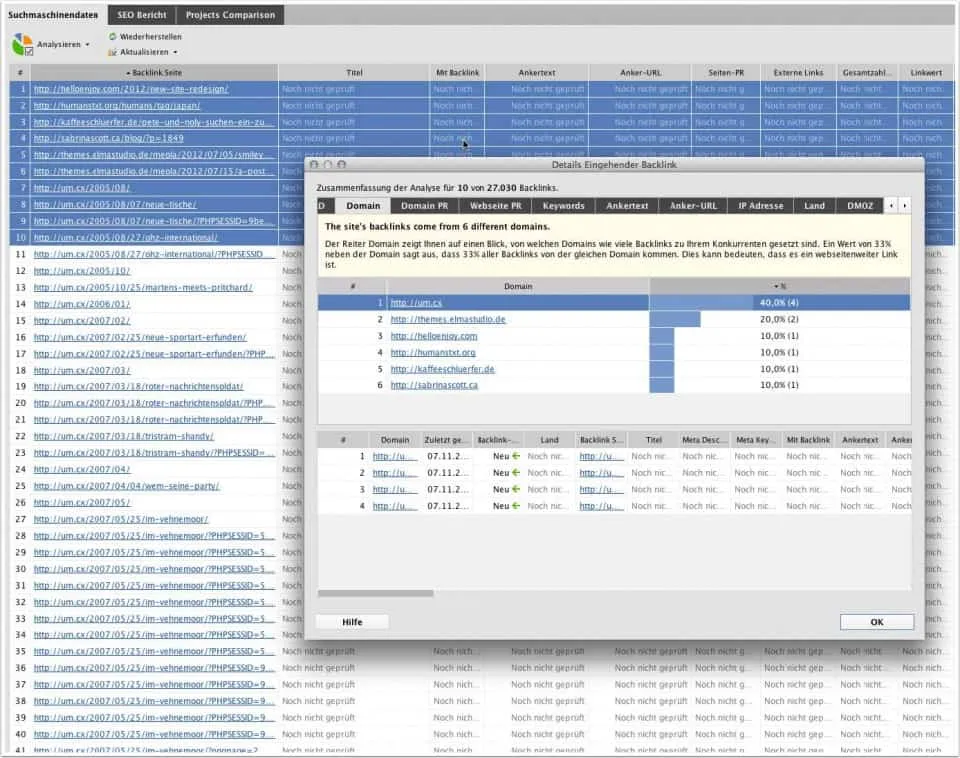This screenshot has height=758, width=960.
Task: Open the Analysieren dropdown arrow
Action: (87, 45)
